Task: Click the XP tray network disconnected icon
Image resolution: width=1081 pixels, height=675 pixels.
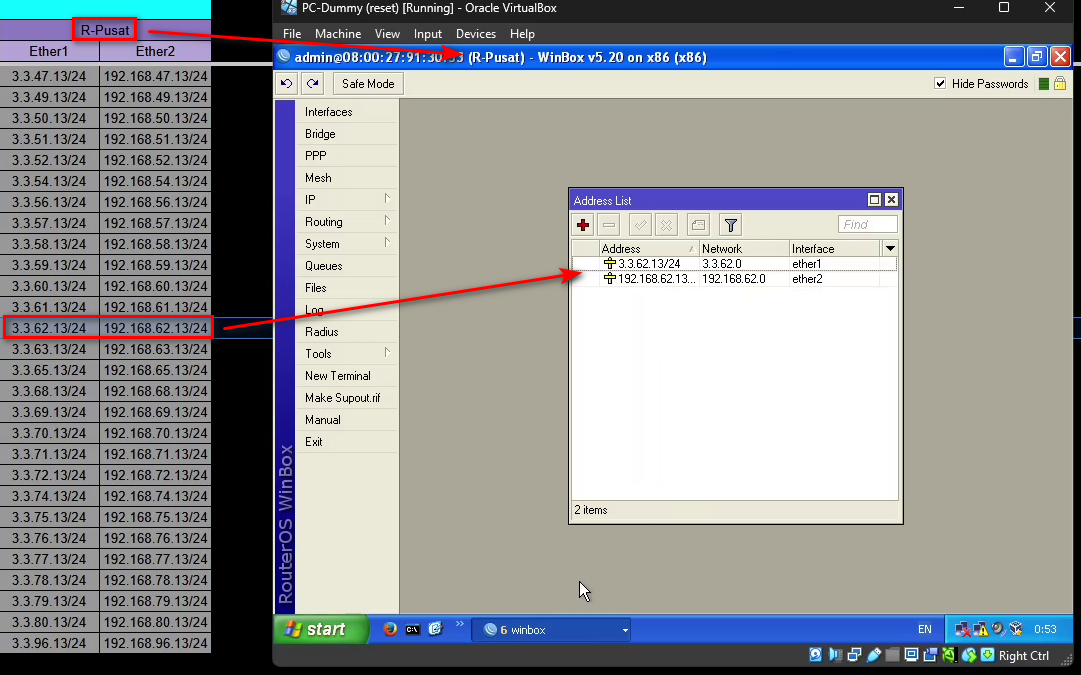Action: click(962, 629)
